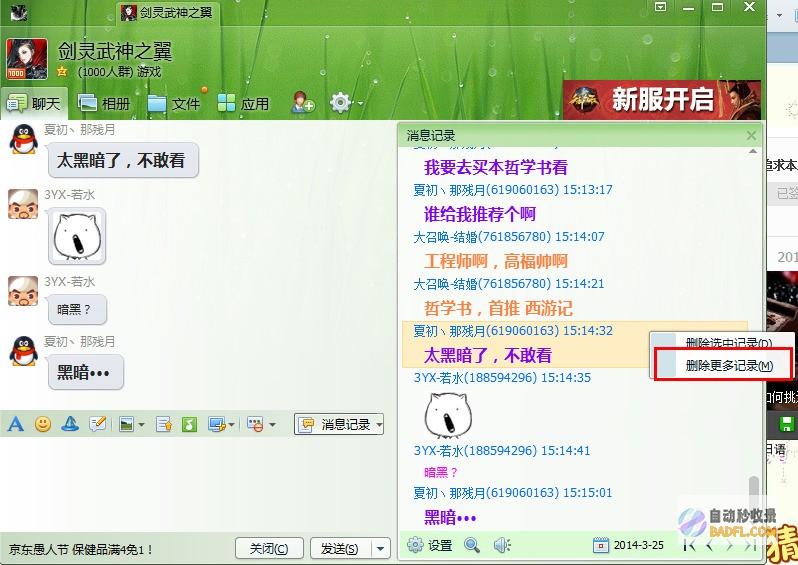Go to previous page of message records
This screenshot has height=565, width=798.
point(710,546)
